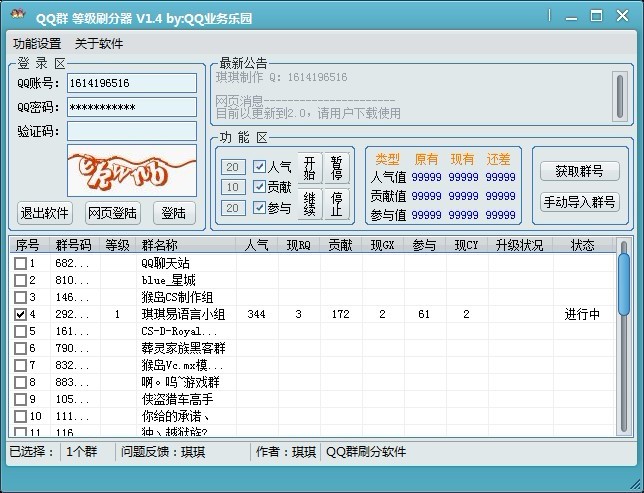This screenshot has width=644, height=493.
Task: Minimize the window
Action: click(x=571, y=17)
